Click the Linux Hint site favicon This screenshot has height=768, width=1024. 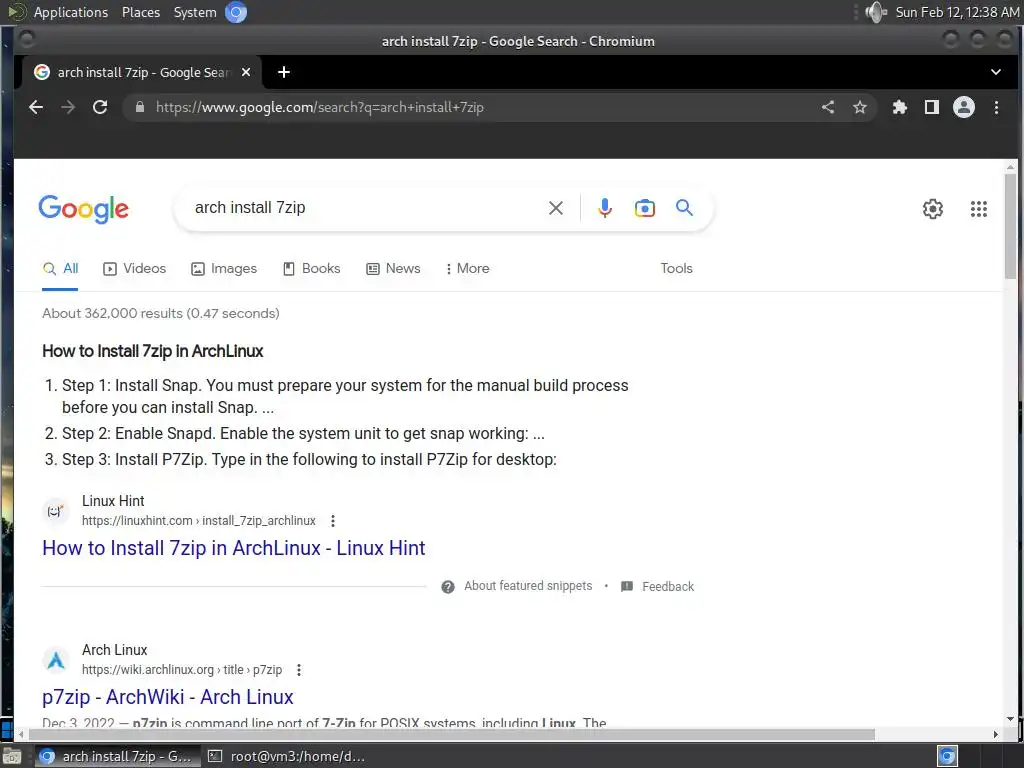(56, 511)
